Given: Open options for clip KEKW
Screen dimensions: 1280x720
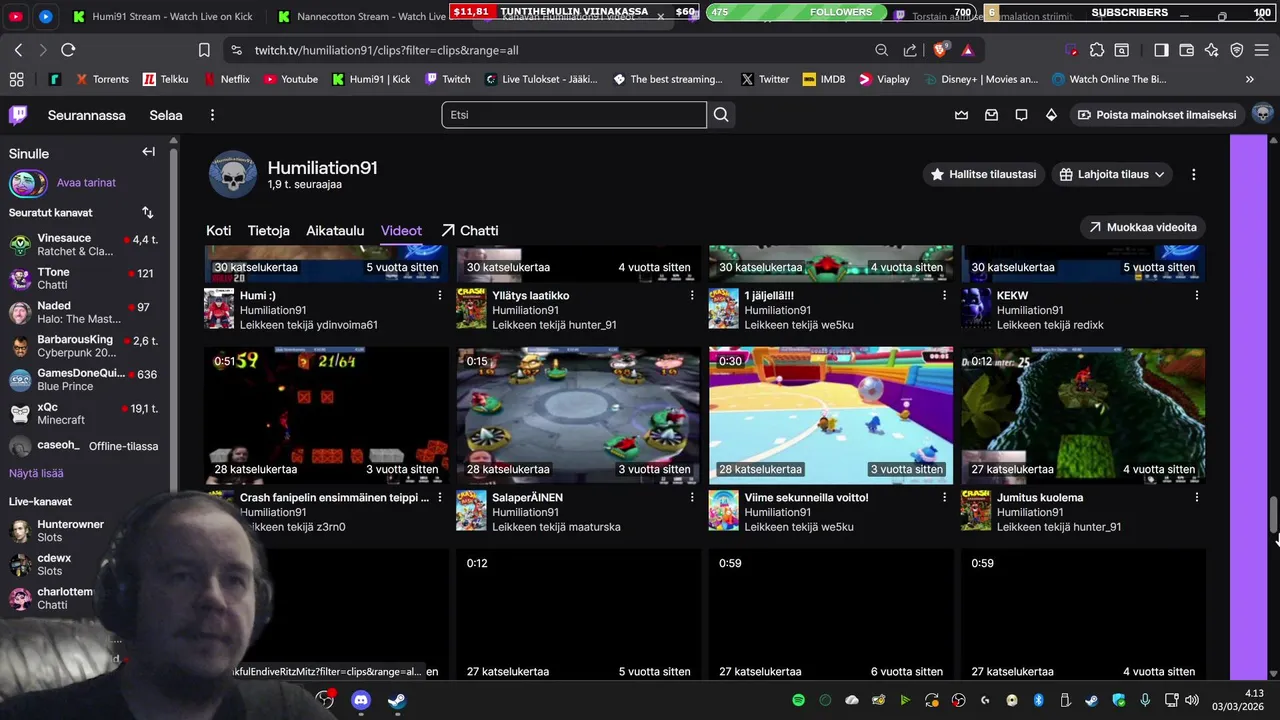Looking at the screenshot, I should (1196, 296).
